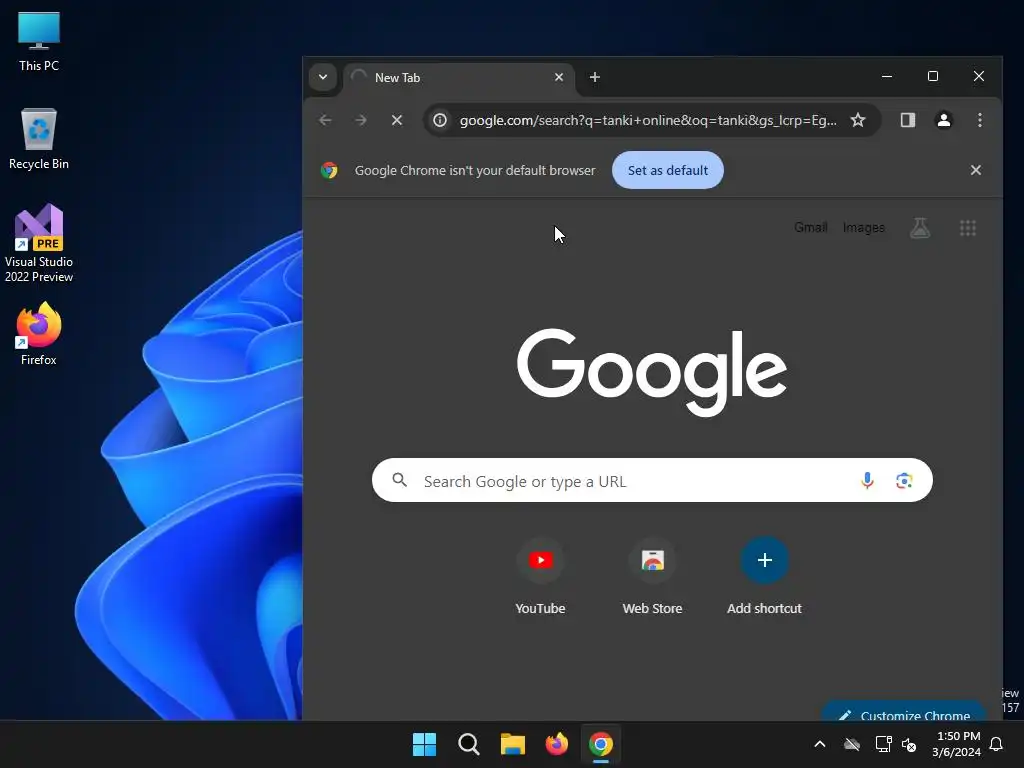Select This PC desktop icon
Viewport: 1024px width, 768px height.
pos(39,41)
